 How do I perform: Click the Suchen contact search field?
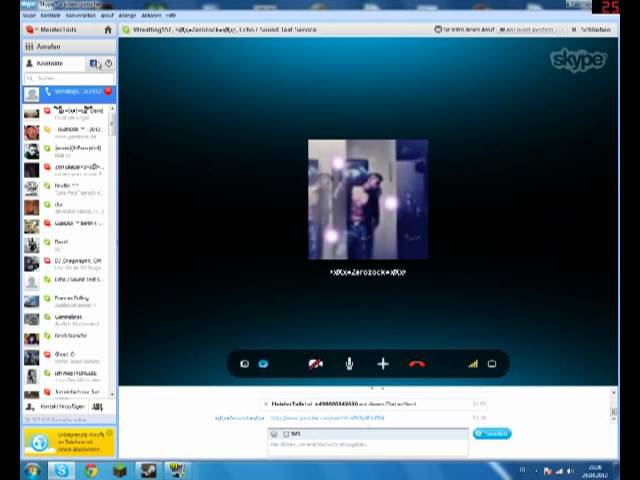coord(69,78)
